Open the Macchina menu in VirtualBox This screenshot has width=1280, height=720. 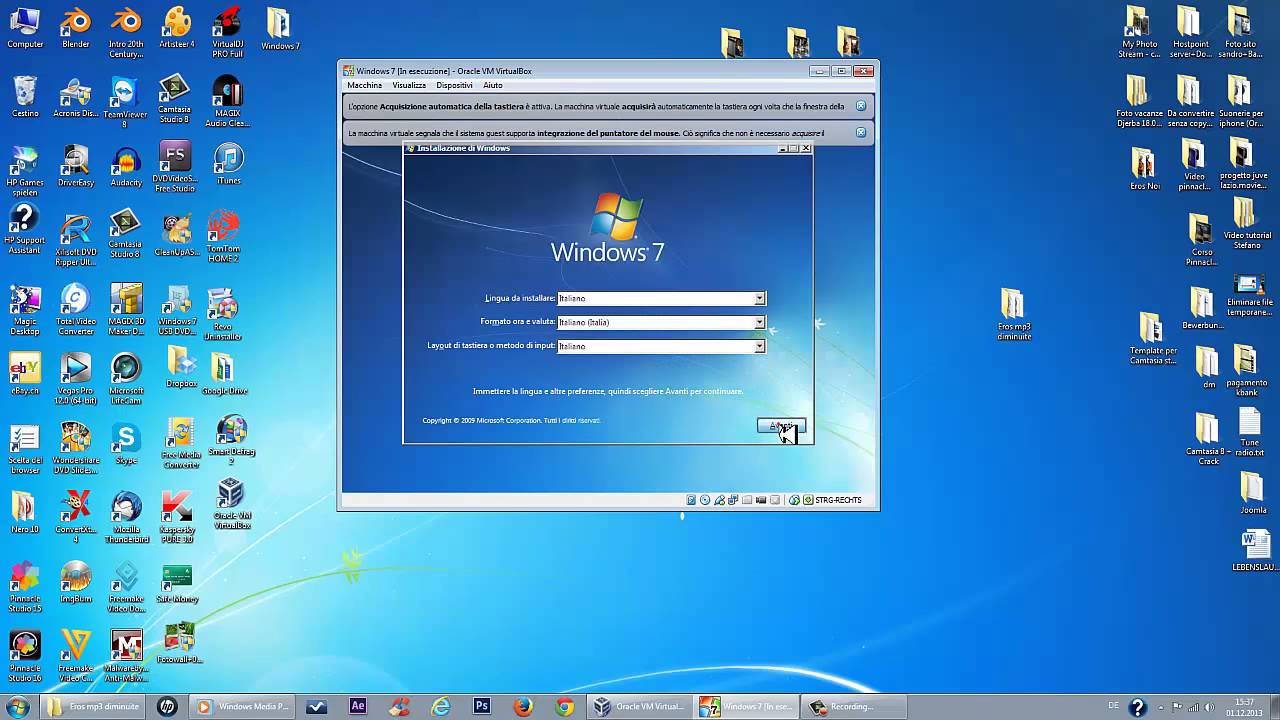click(364, 85)
